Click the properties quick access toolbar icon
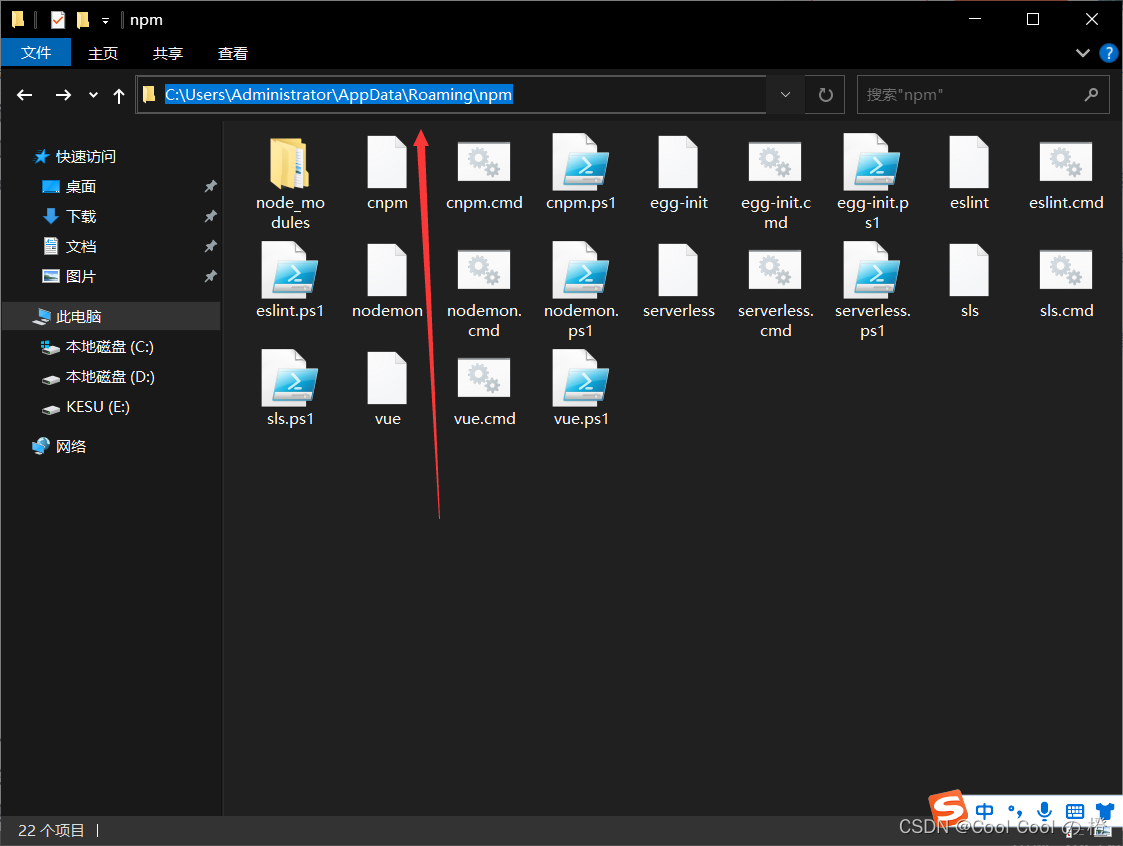 coord(57,19)
